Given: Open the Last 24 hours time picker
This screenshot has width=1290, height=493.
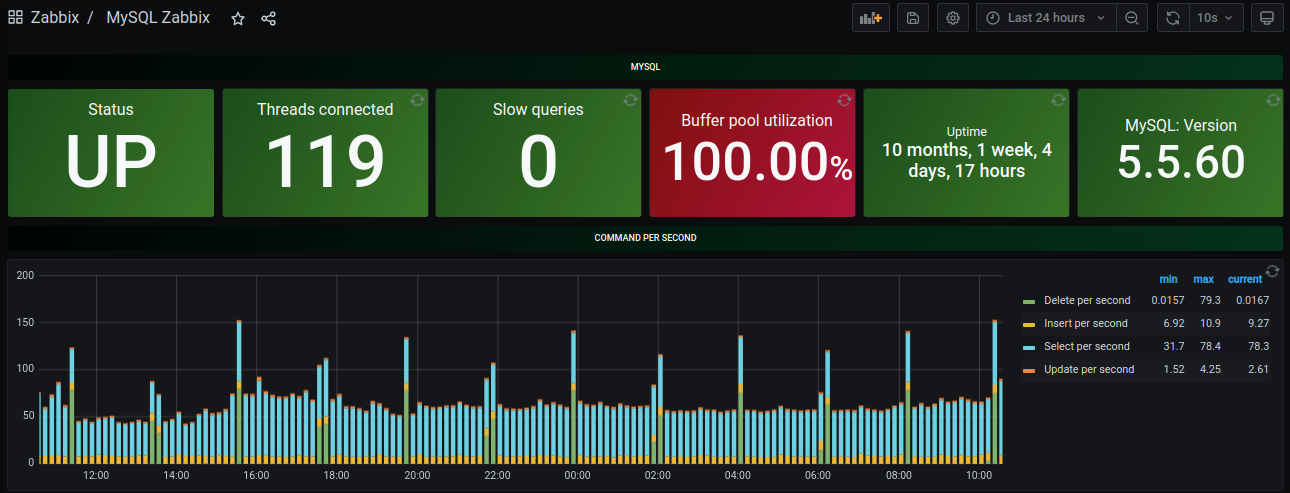Looking at the screenshot, I should 1046,18.
